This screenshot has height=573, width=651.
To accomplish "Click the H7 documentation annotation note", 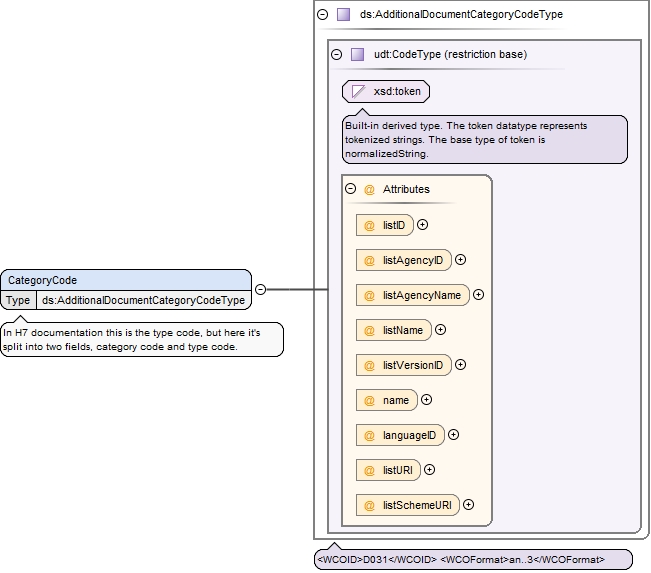I will point(142,339).
